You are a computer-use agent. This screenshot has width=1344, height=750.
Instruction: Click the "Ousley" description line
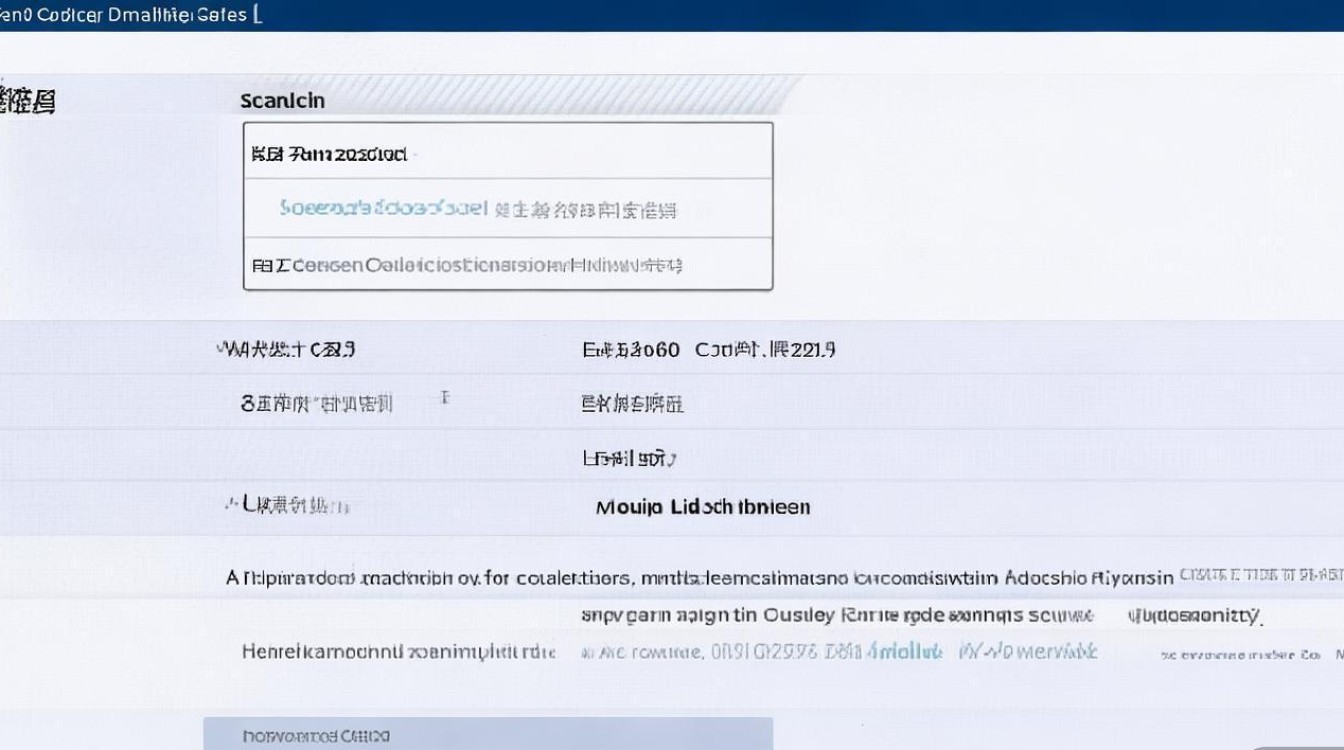pyautogui.click(x=838, y=616)
